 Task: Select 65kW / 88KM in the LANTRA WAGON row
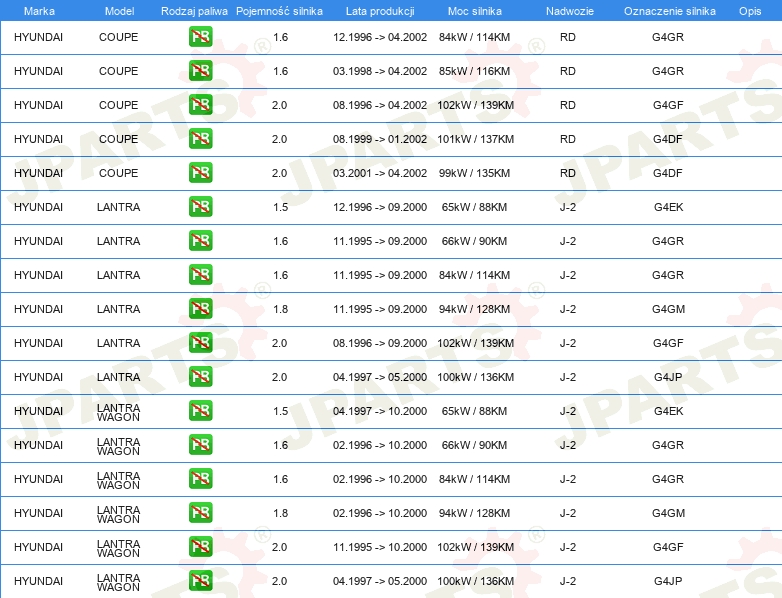474,411
